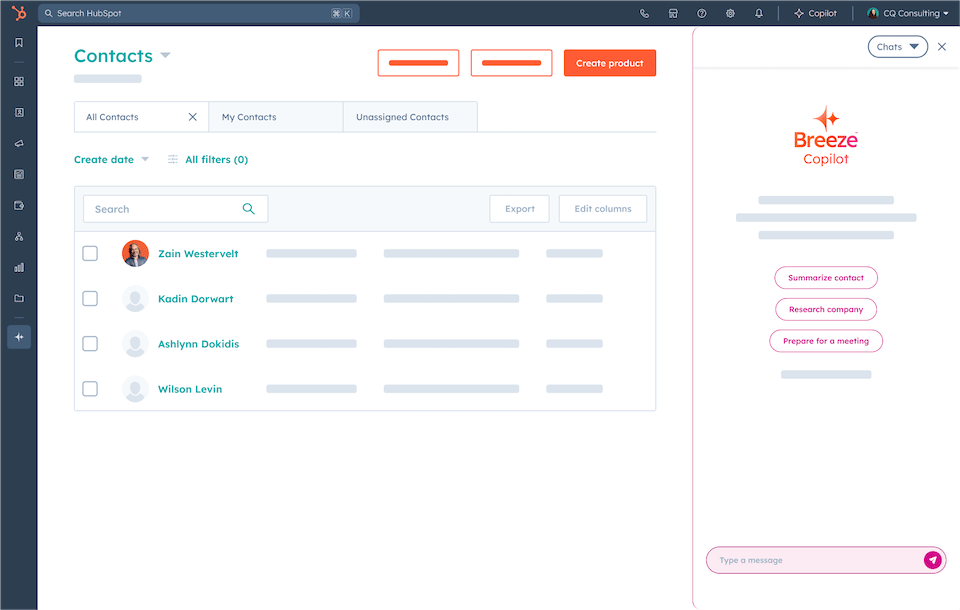Switch to the Unassigned Contacts tab
The height and width of the screenshot is (610, 960).
pos(410,117)
